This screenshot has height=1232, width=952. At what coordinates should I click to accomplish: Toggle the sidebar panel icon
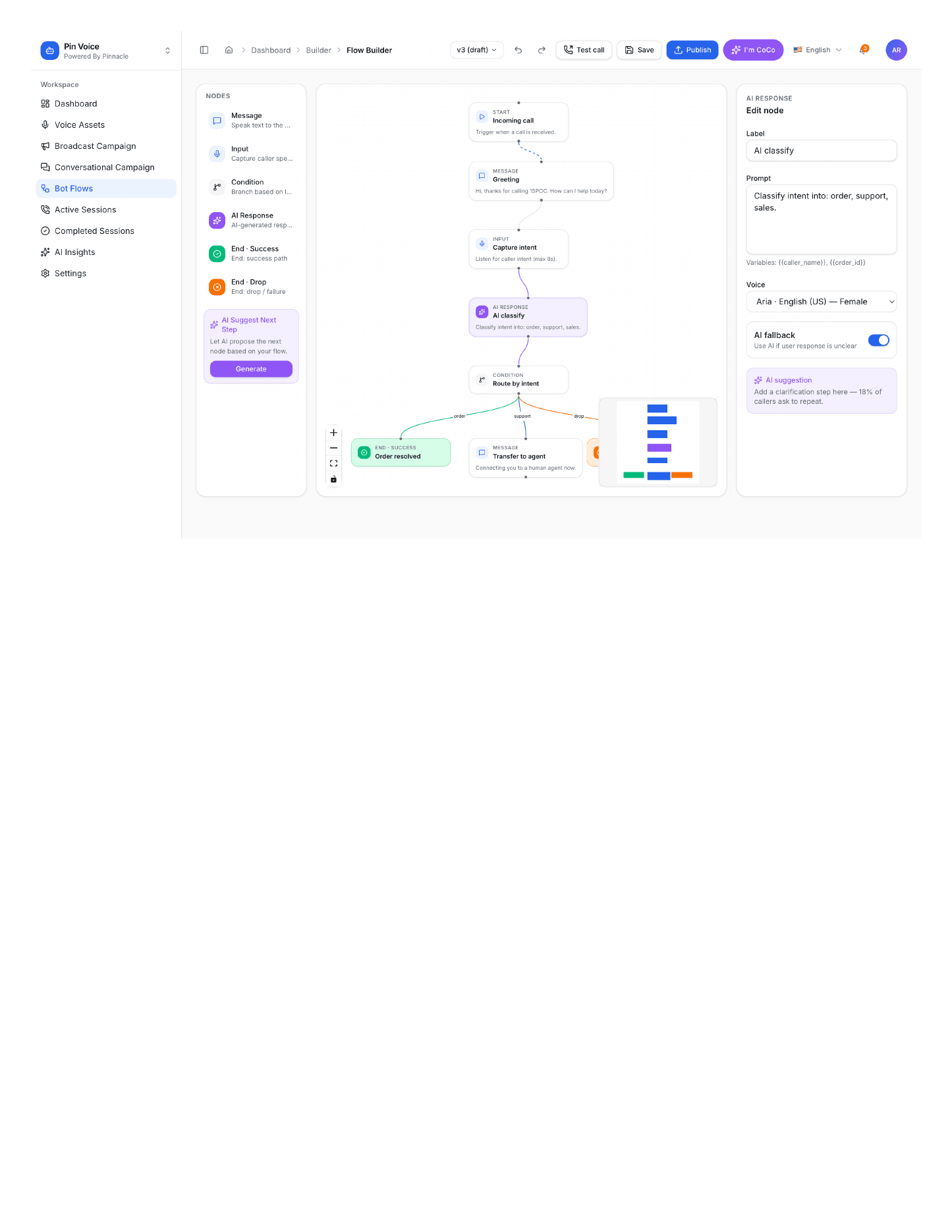coord(204,50)
